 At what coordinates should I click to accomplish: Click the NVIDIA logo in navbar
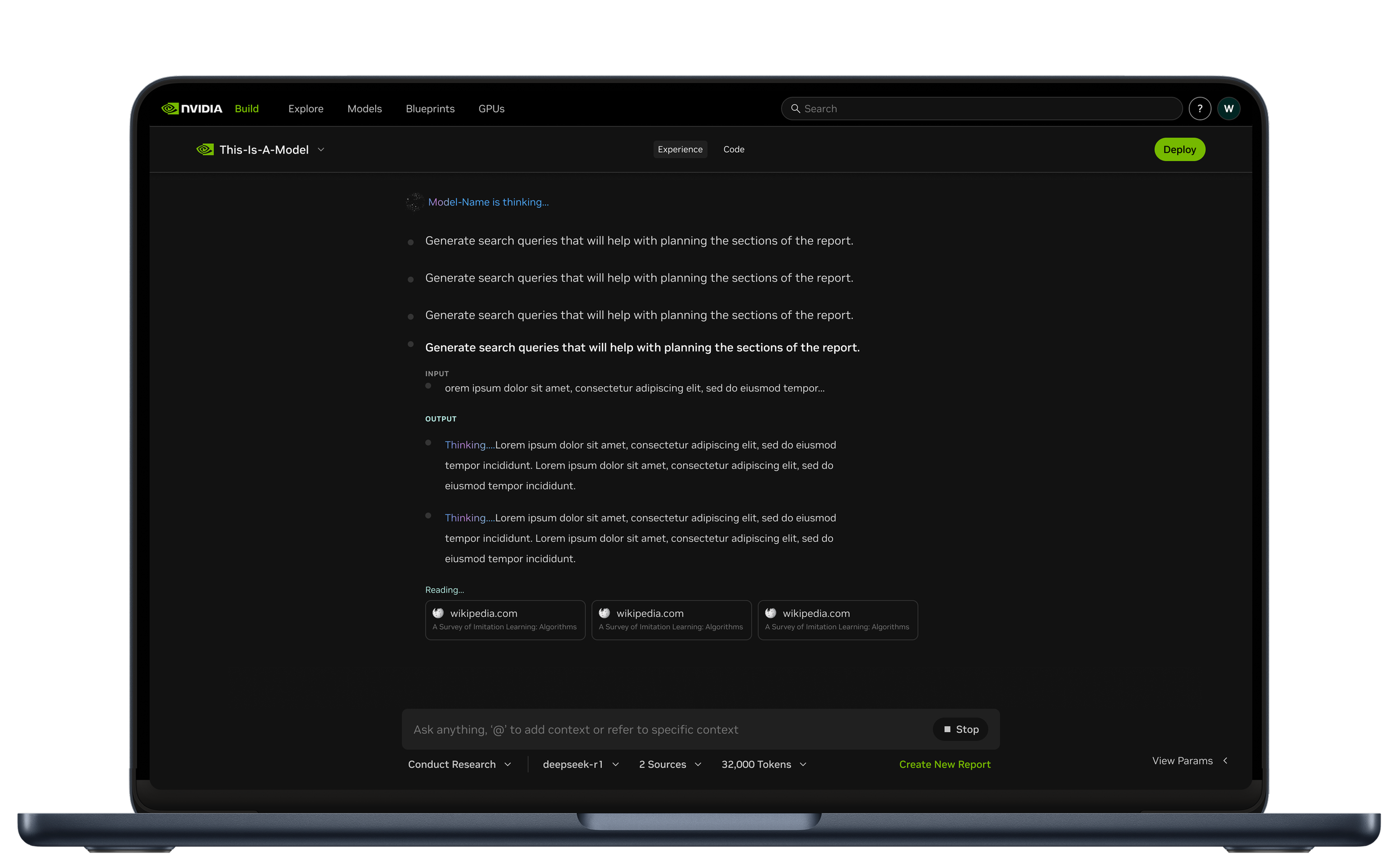coord(192,109)
